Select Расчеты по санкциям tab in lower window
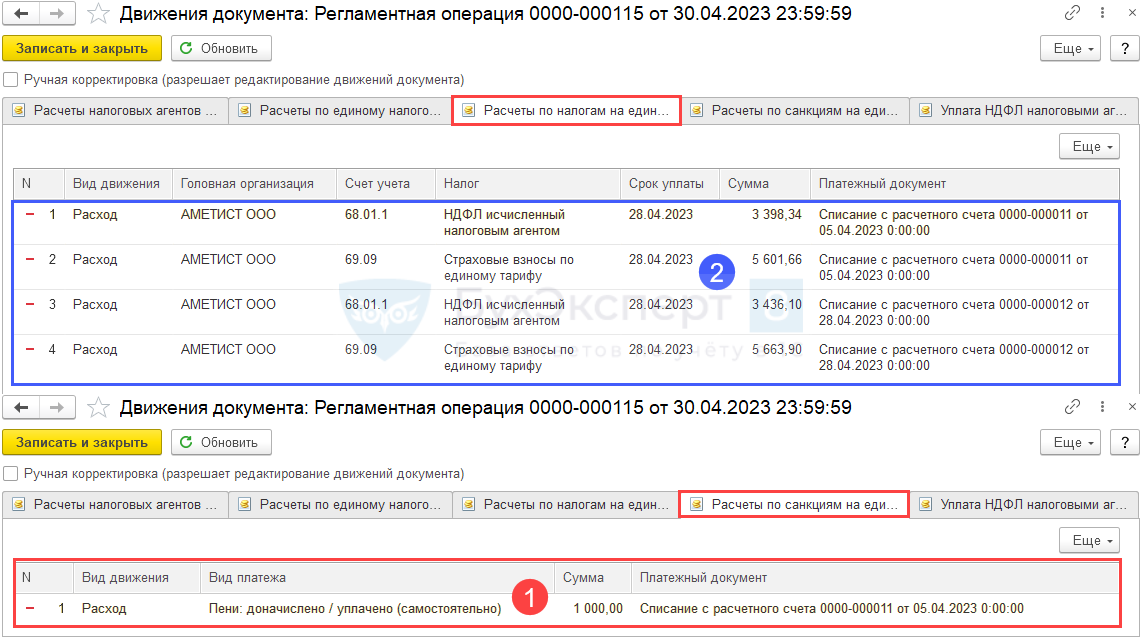Viewport: 1142px width, 641px height. [x=794, y=505]
